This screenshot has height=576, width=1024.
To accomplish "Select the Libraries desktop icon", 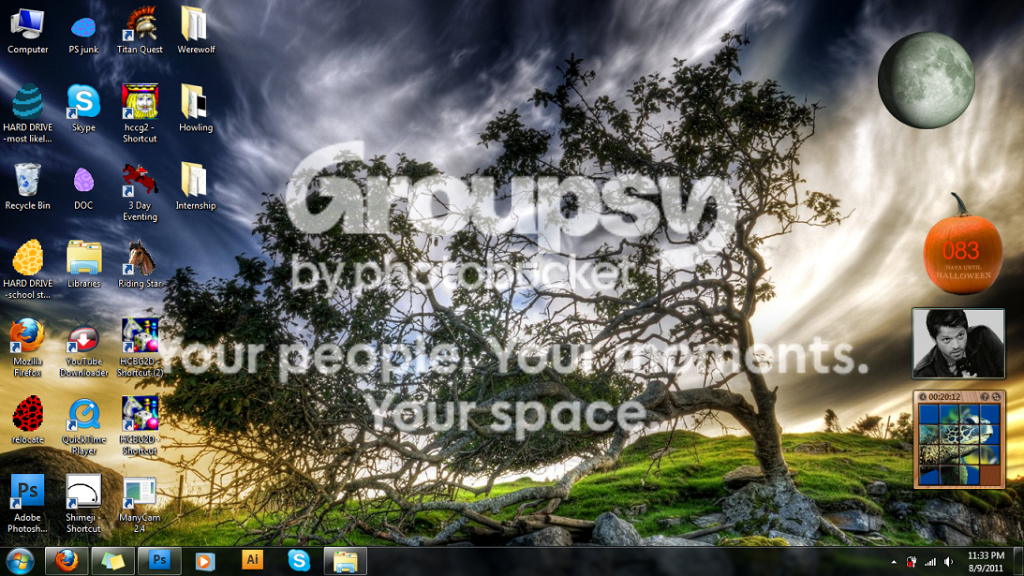I will (x=84, y=264).
